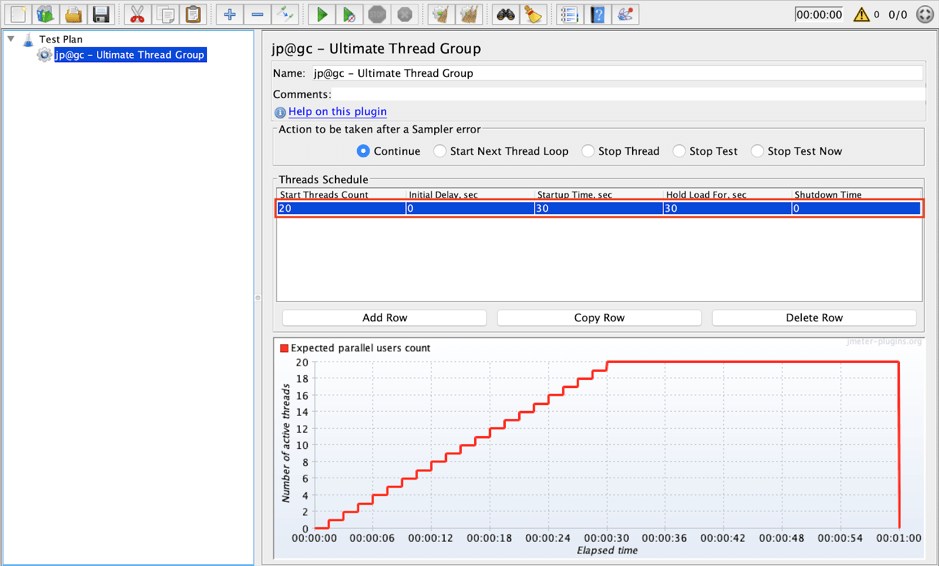Click the Start Threads Count cell 20
This screenshot has width=939, height=566.
(x=341, y=208)
